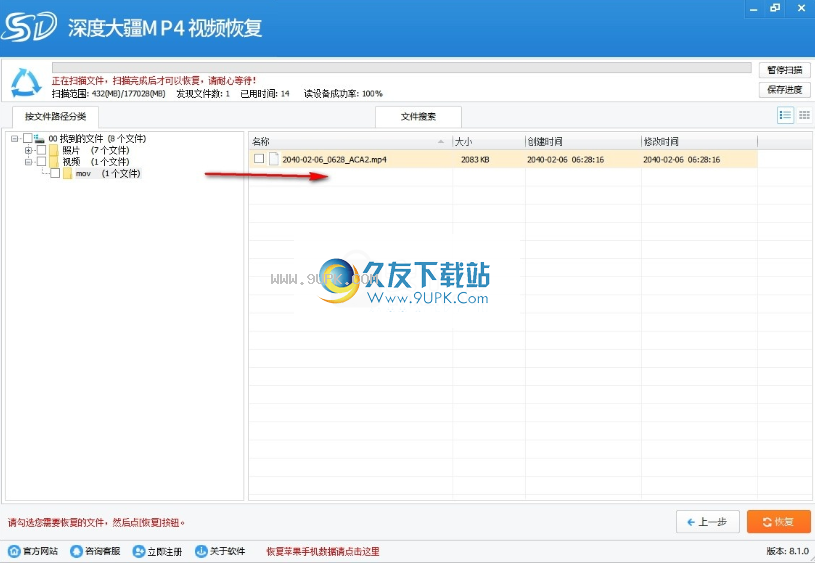Screen dimensions: 815x563
Task: Click the 修改时间 column header
Action: [699, 141]
